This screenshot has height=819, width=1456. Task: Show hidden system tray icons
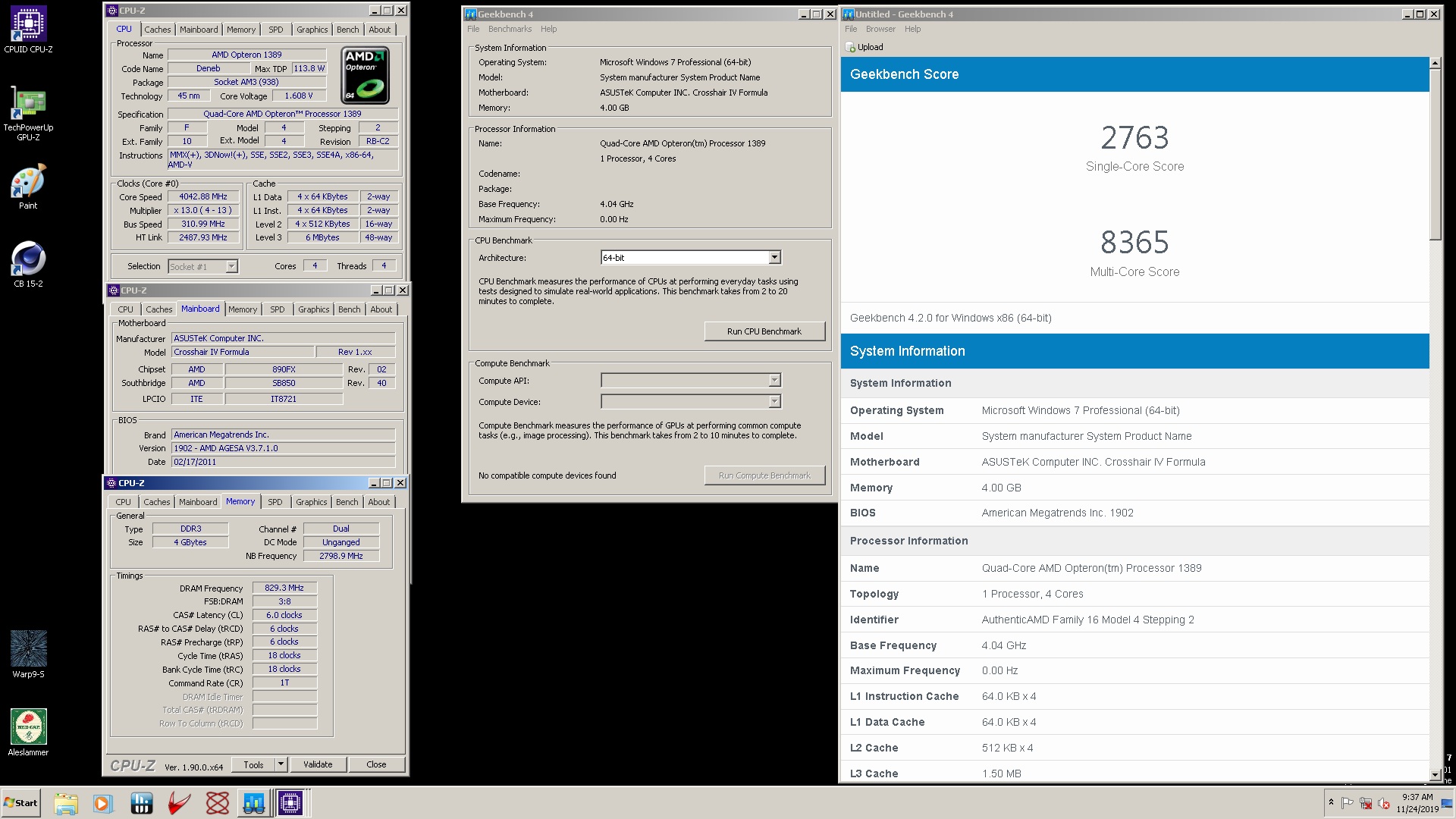(x=1331, y=802)
